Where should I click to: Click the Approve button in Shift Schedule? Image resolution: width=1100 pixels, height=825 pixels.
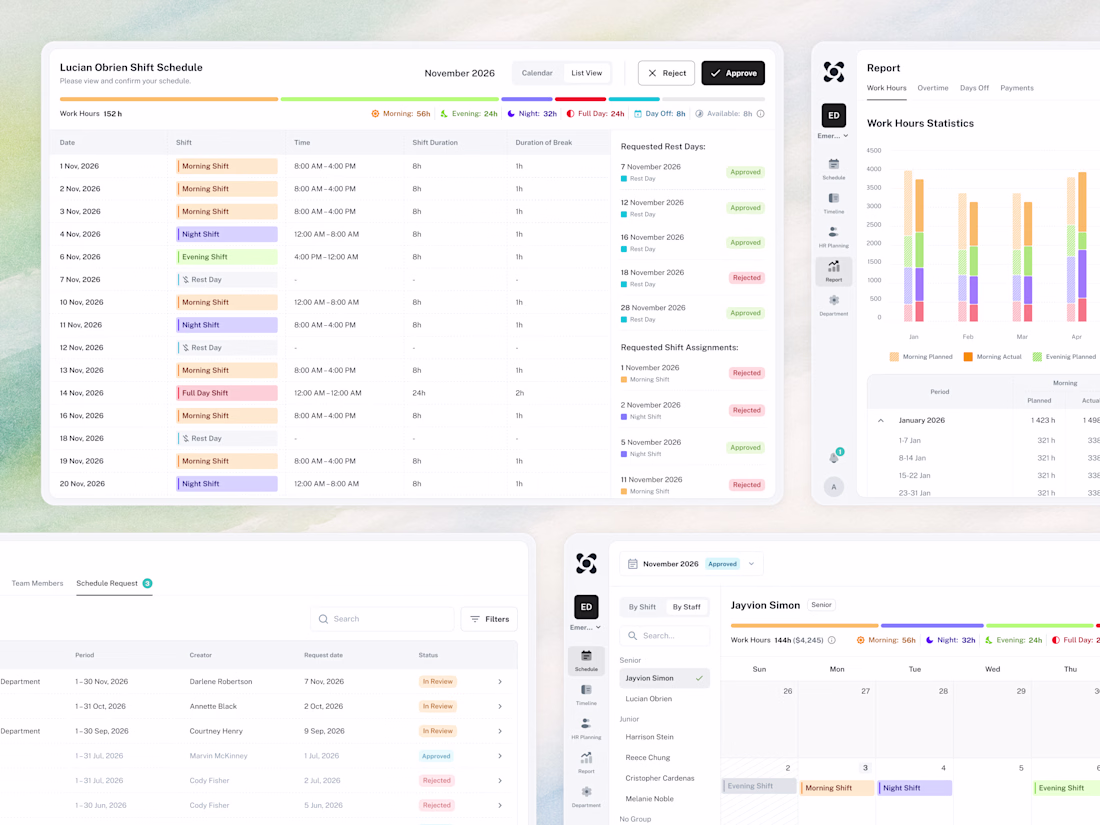click(732, 73)
